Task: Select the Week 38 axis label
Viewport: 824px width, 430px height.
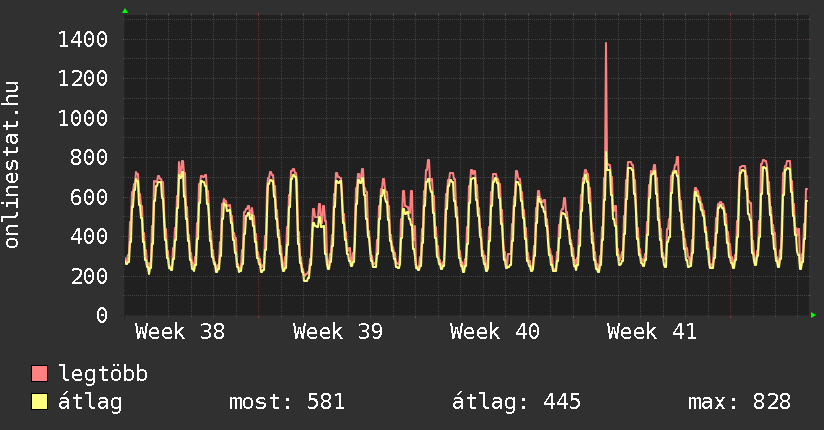Action: tap(180, 332)
